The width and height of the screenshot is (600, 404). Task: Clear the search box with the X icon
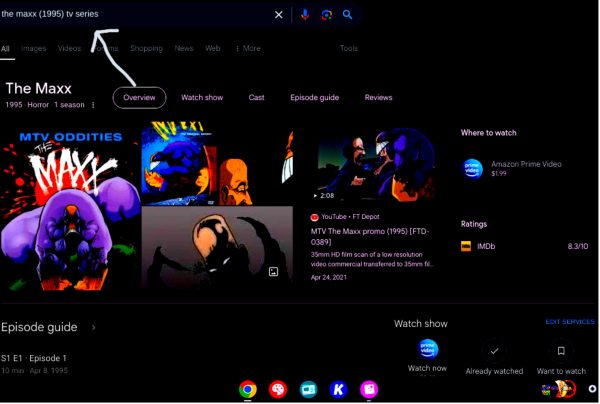click(x=279, y=15)
